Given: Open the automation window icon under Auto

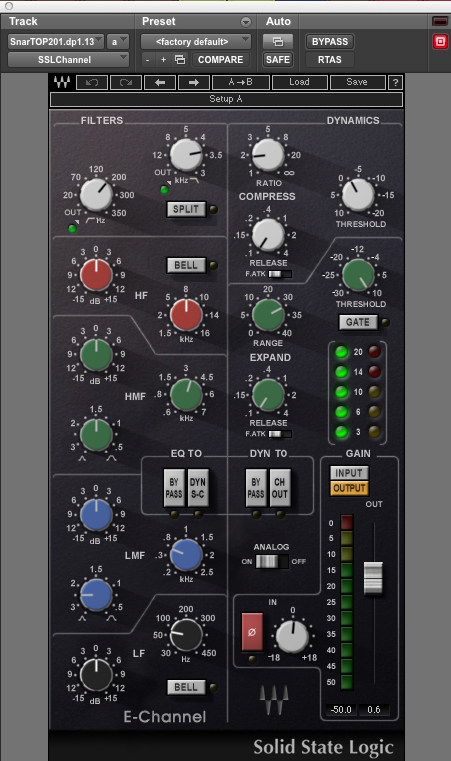Looking at the screenshot, I should [278, 42].
